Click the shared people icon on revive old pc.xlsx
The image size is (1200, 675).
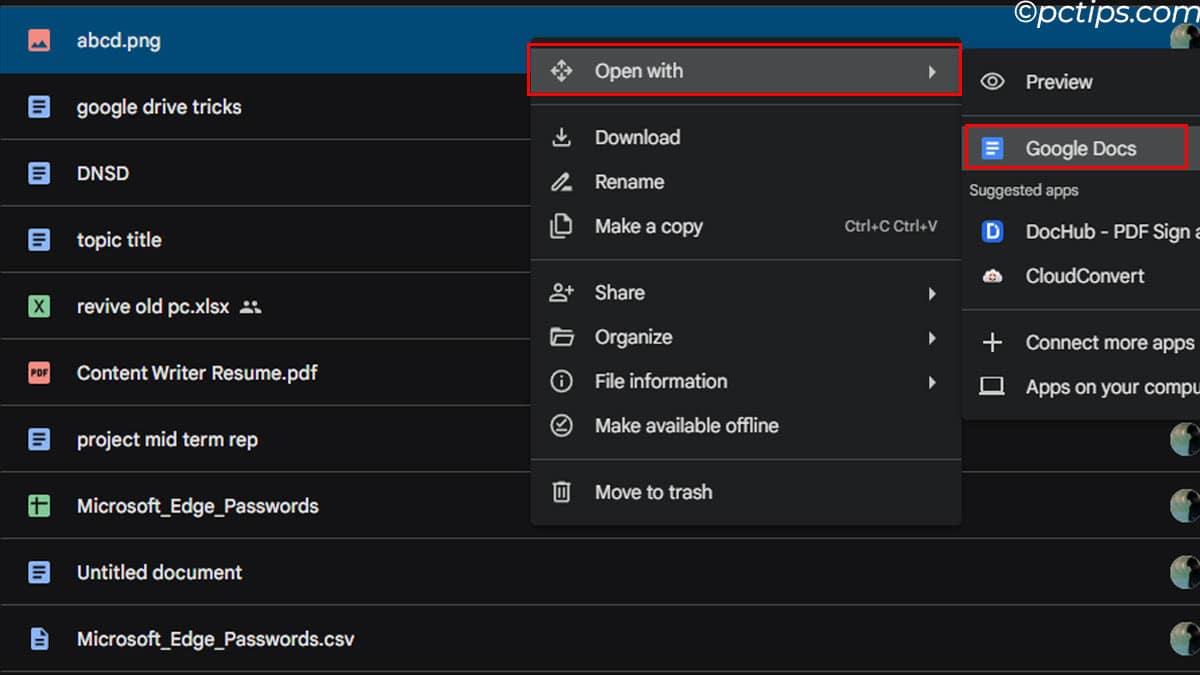[x=251, y=307]
